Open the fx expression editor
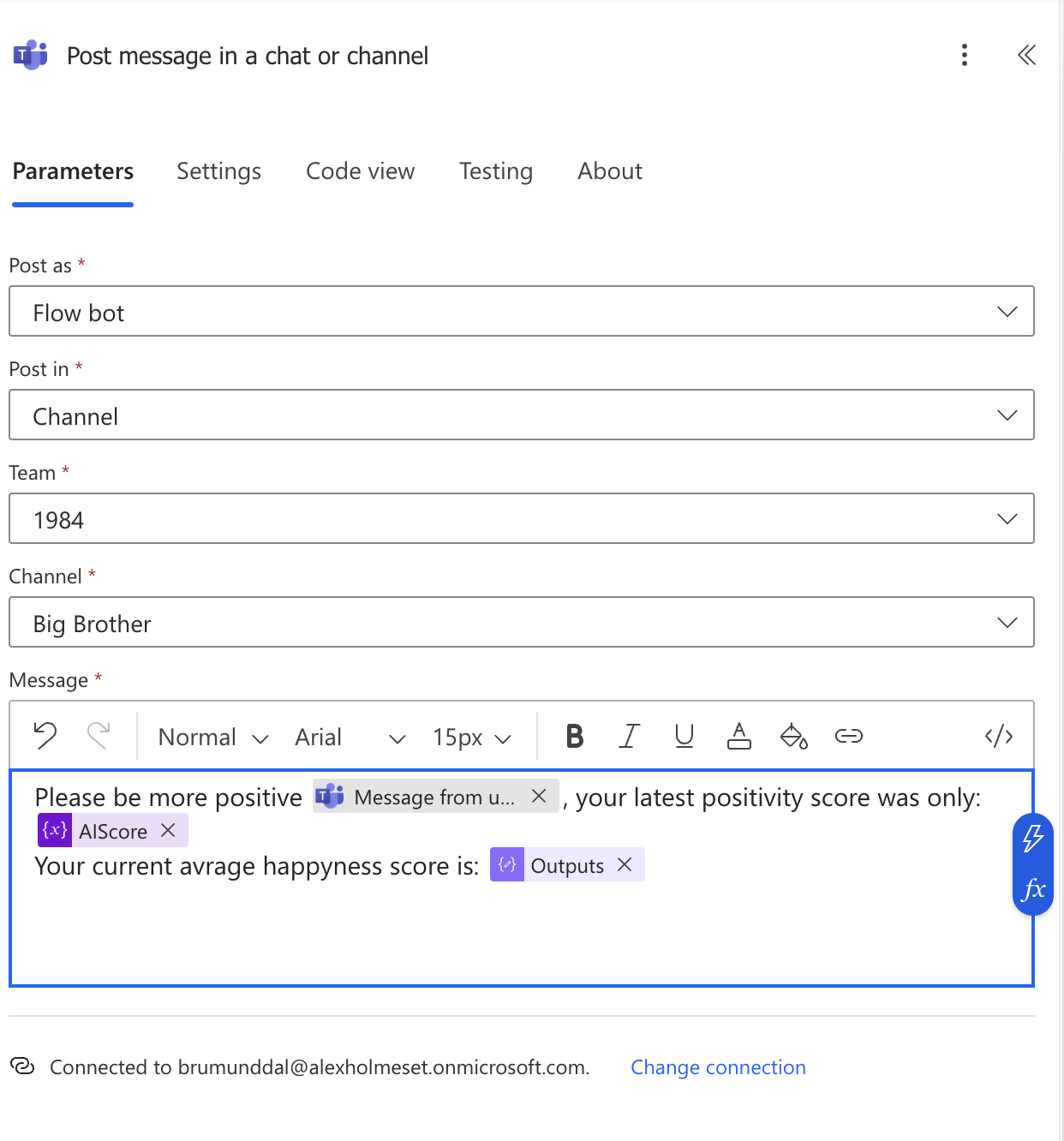This screenshot has width=1064, height=1141. coord(1033,889)
